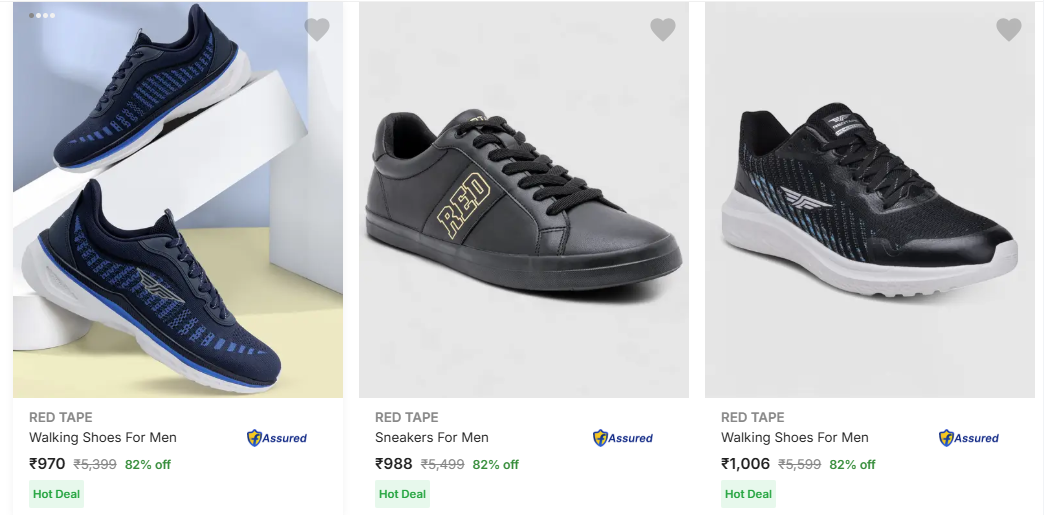Open first Walking Shoes For Men title
Screen dimensions: 1044x515
[x=103, y=437]
